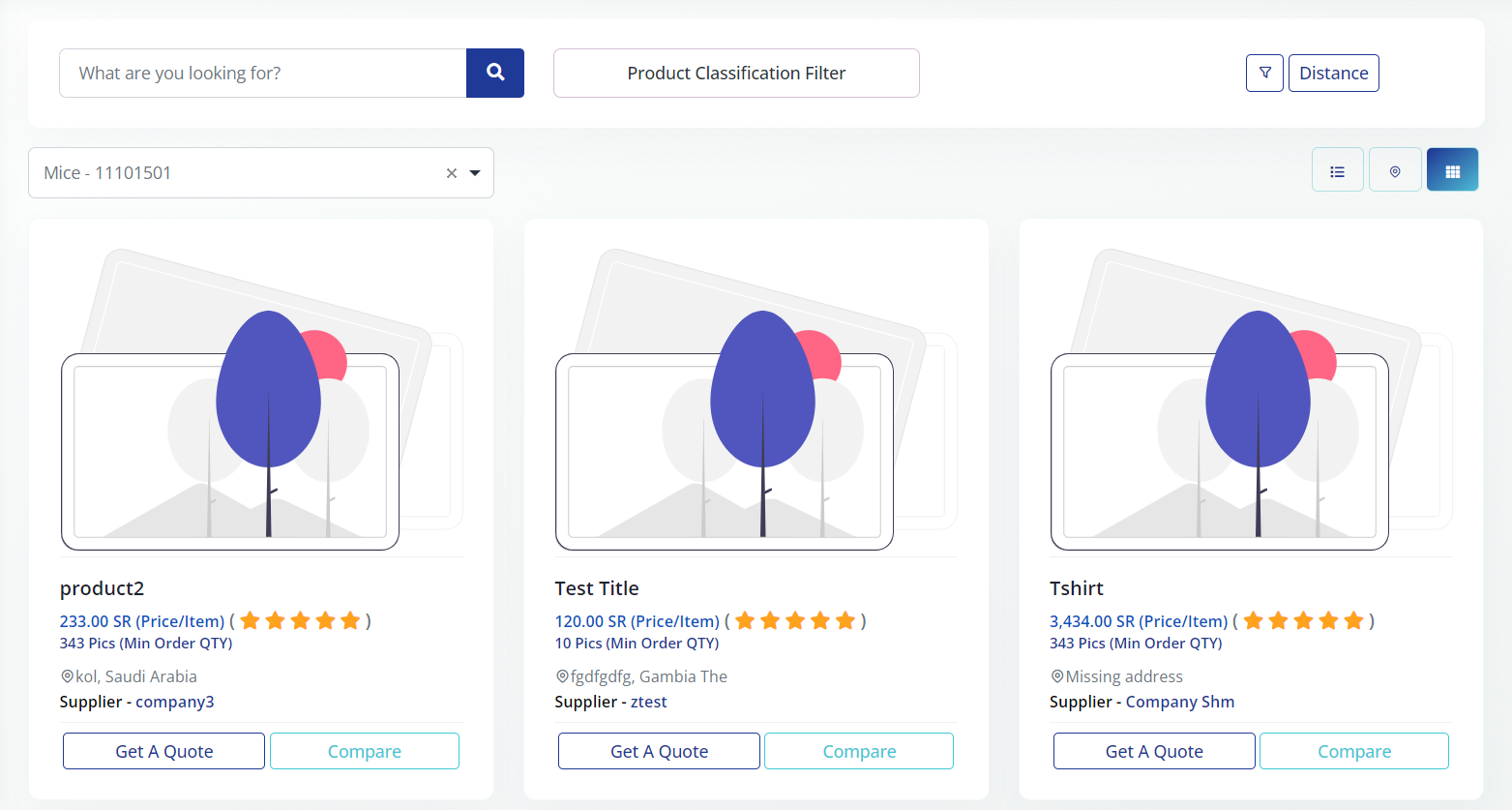Select the grid view layout
Screen dimensions: 1512x810
1452,171
